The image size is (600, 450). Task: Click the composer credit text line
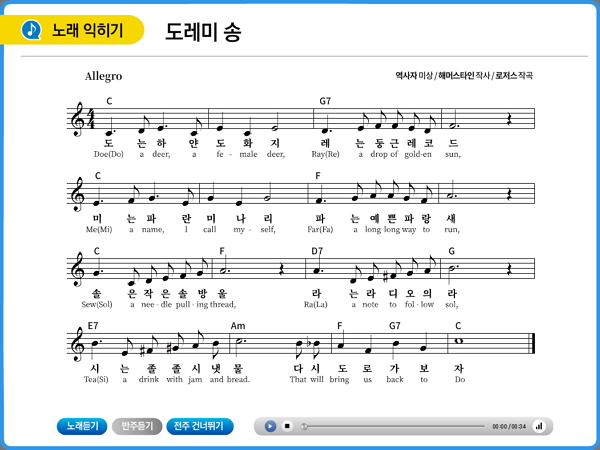pyautogui.click(x=464, y=75)
